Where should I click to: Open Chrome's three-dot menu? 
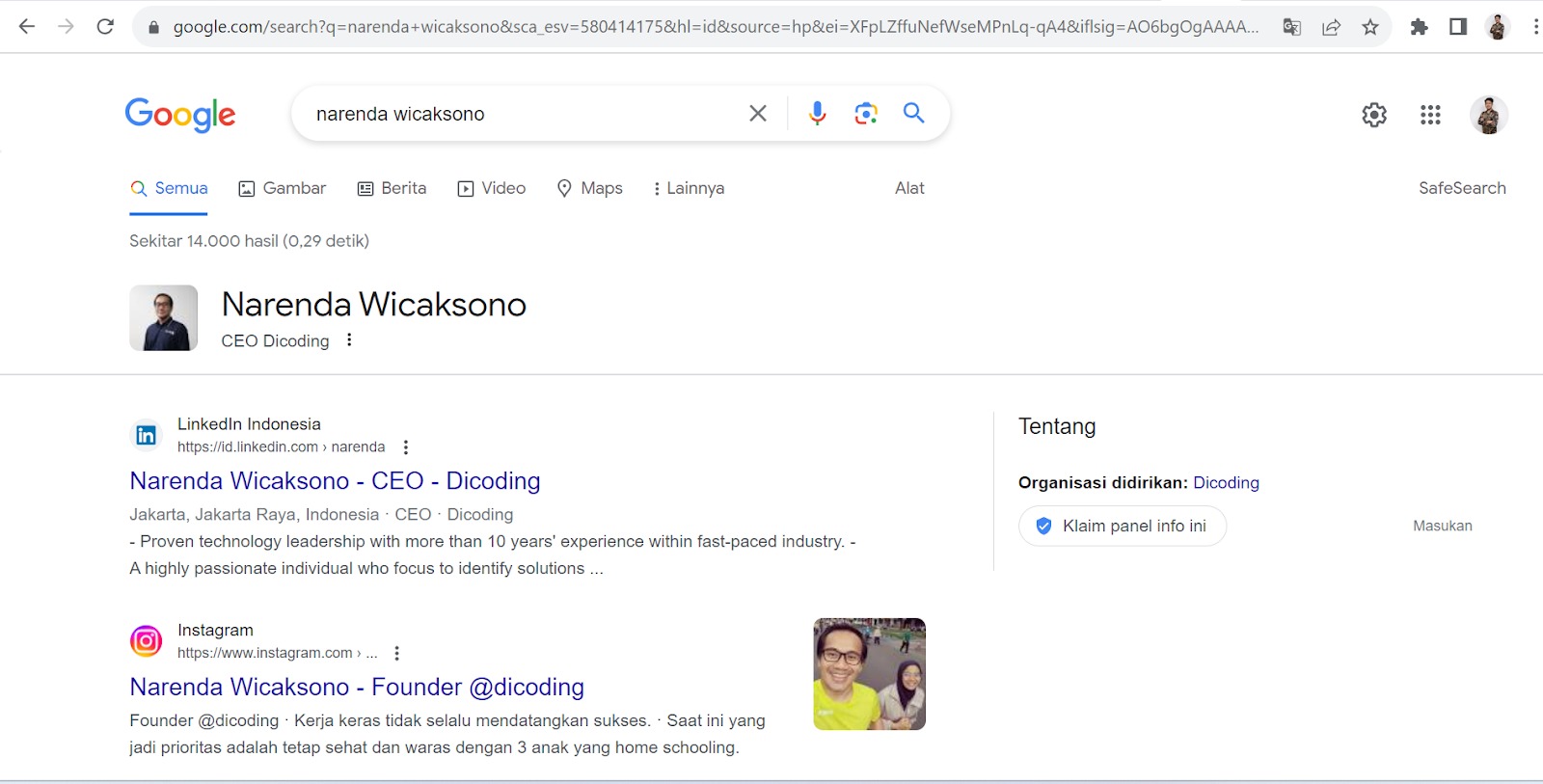click(1535, 27)
